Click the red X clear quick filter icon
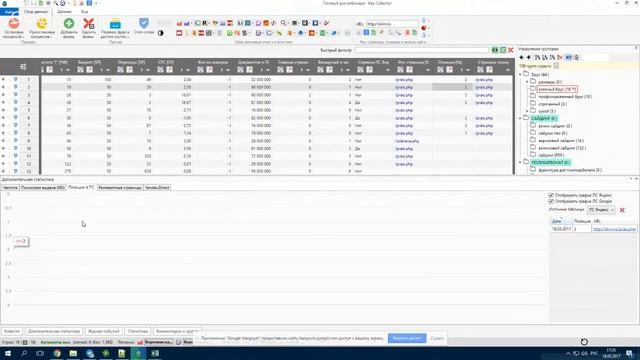 (511, 50)
